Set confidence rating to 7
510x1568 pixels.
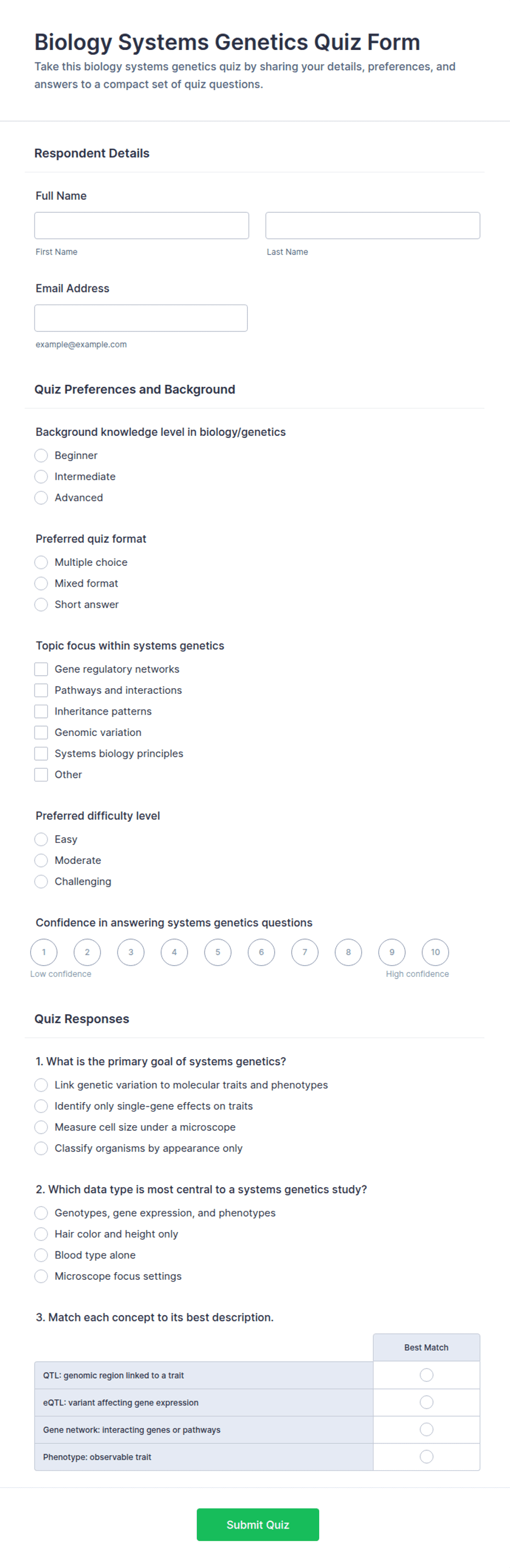[x=304, y=952]
